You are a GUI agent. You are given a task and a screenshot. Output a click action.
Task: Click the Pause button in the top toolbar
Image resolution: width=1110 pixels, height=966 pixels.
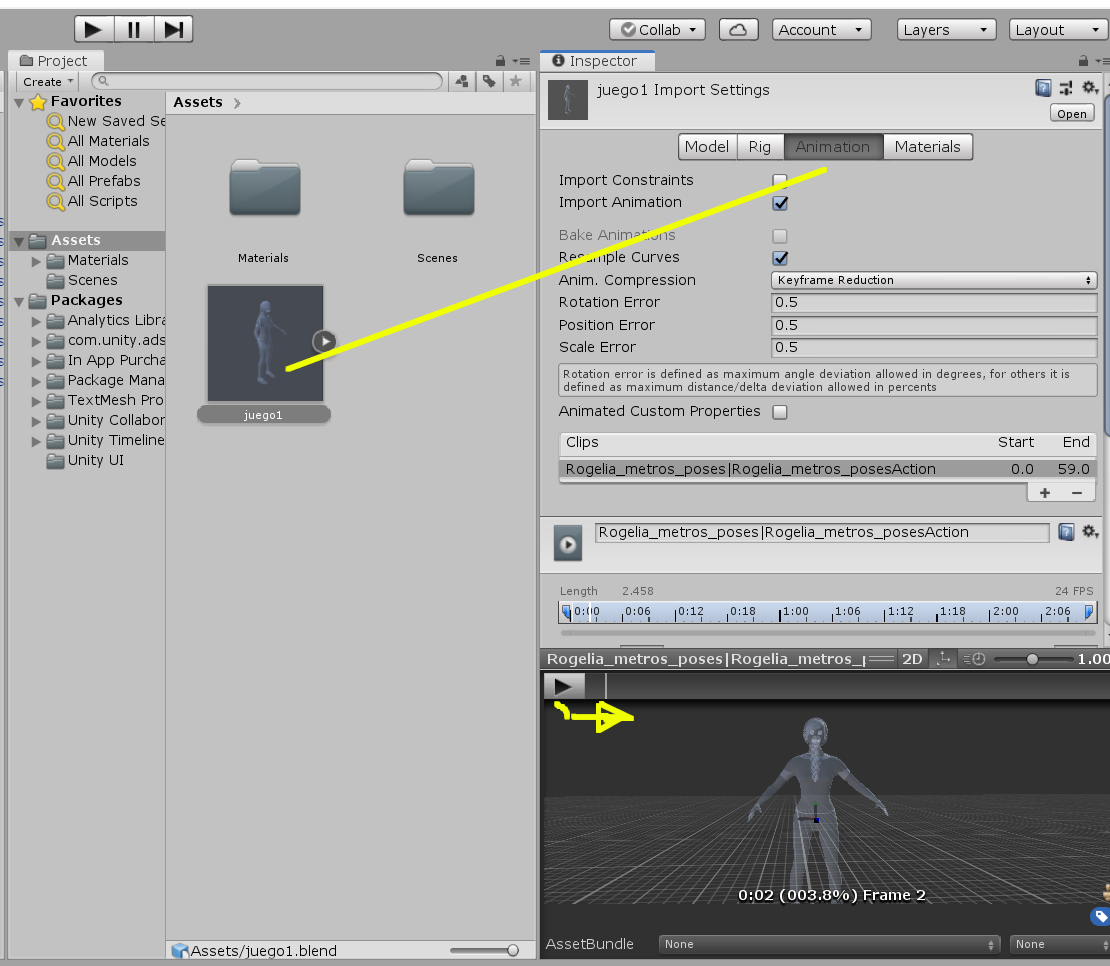133,30
